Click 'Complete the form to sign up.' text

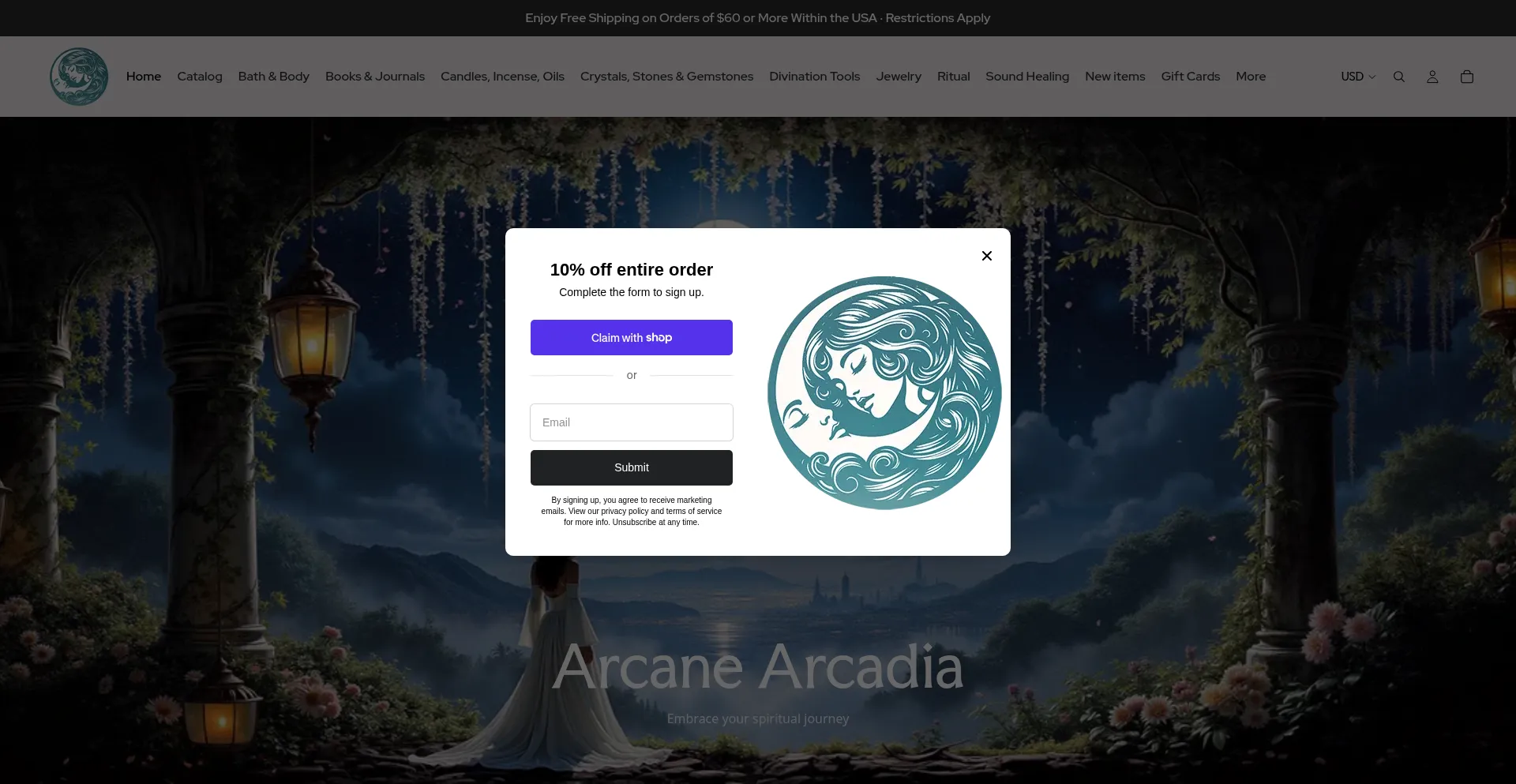(x=632, y=292)
